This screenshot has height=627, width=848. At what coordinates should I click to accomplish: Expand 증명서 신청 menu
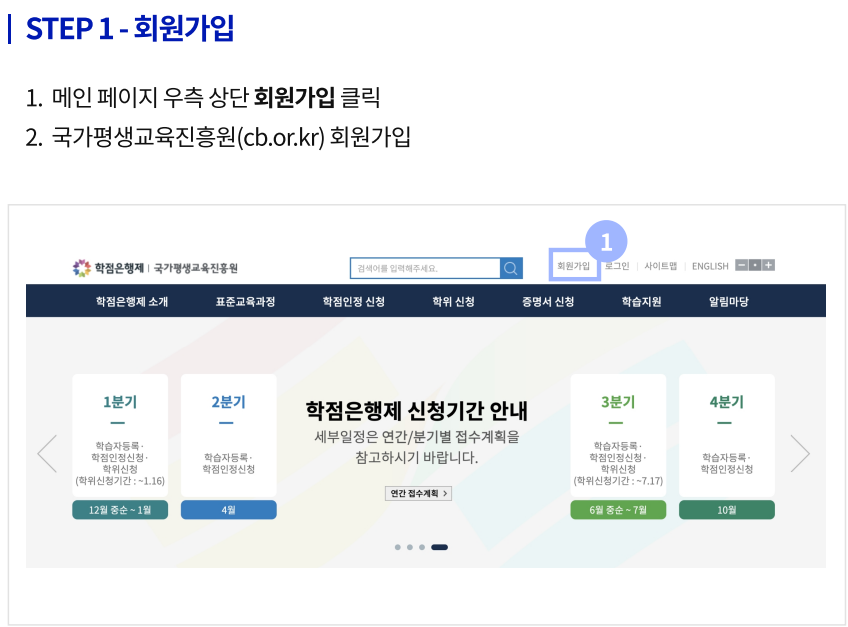pyautogui.click(x=547, y=301)
